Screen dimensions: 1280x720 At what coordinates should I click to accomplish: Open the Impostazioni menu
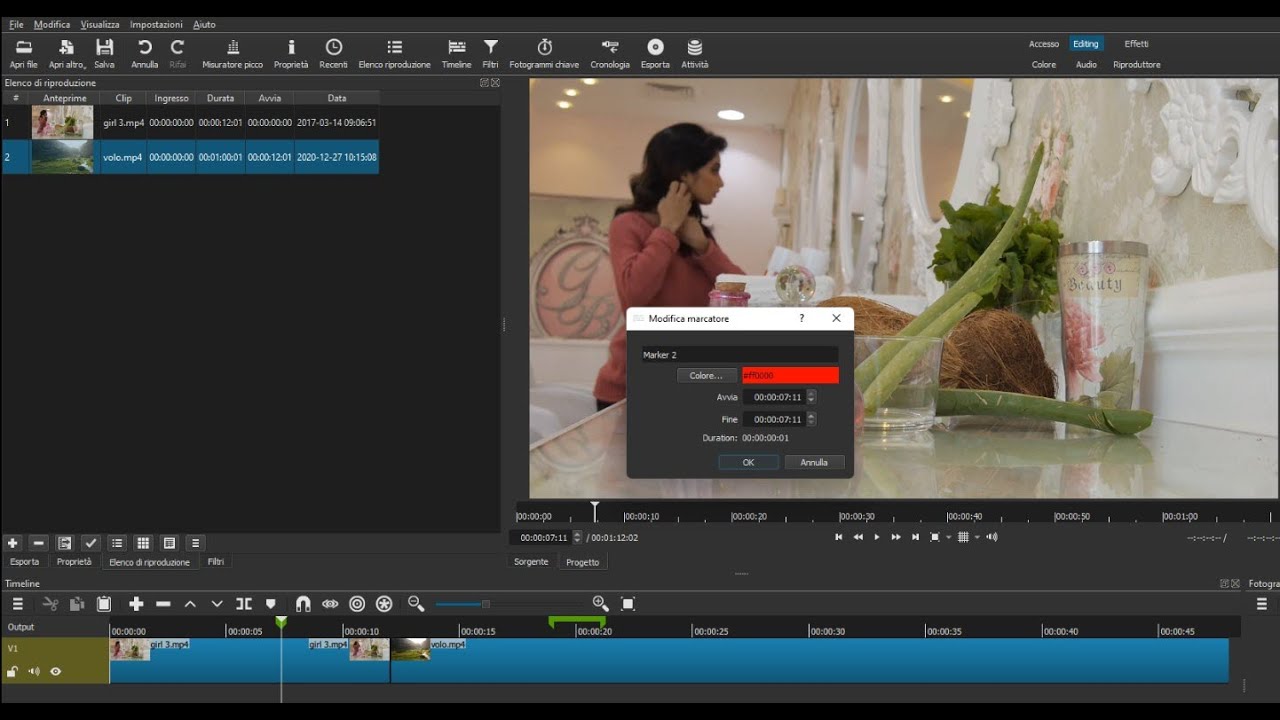click(156, 24)
